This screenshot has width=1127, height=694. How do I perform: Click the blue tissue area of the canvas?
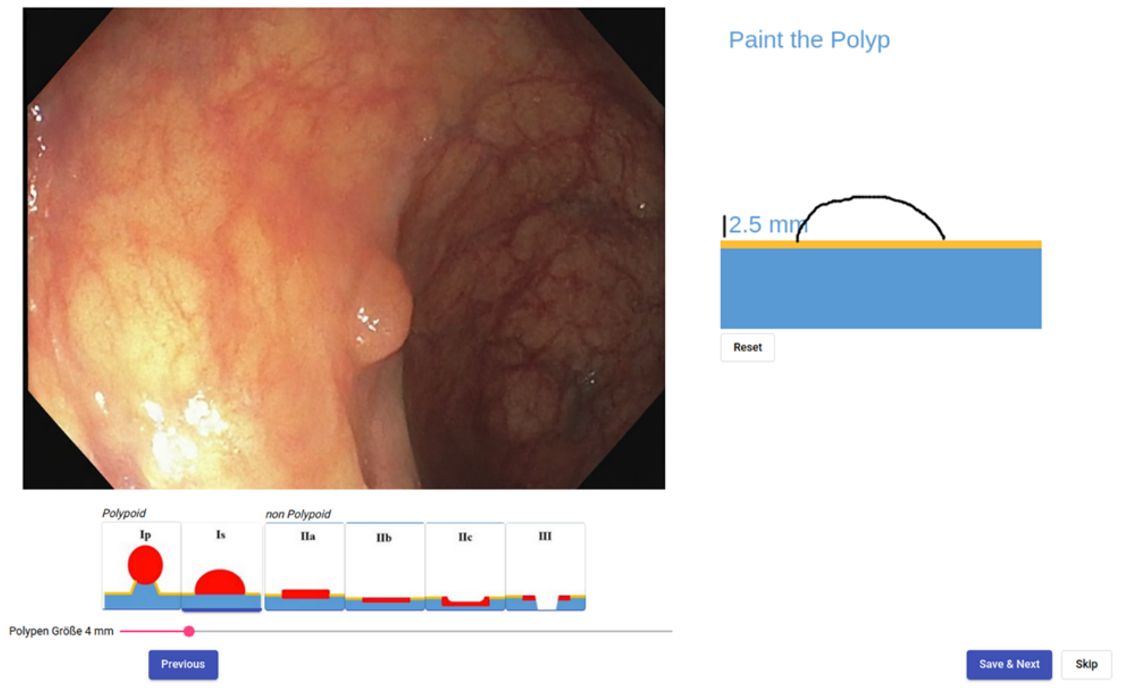881,288
